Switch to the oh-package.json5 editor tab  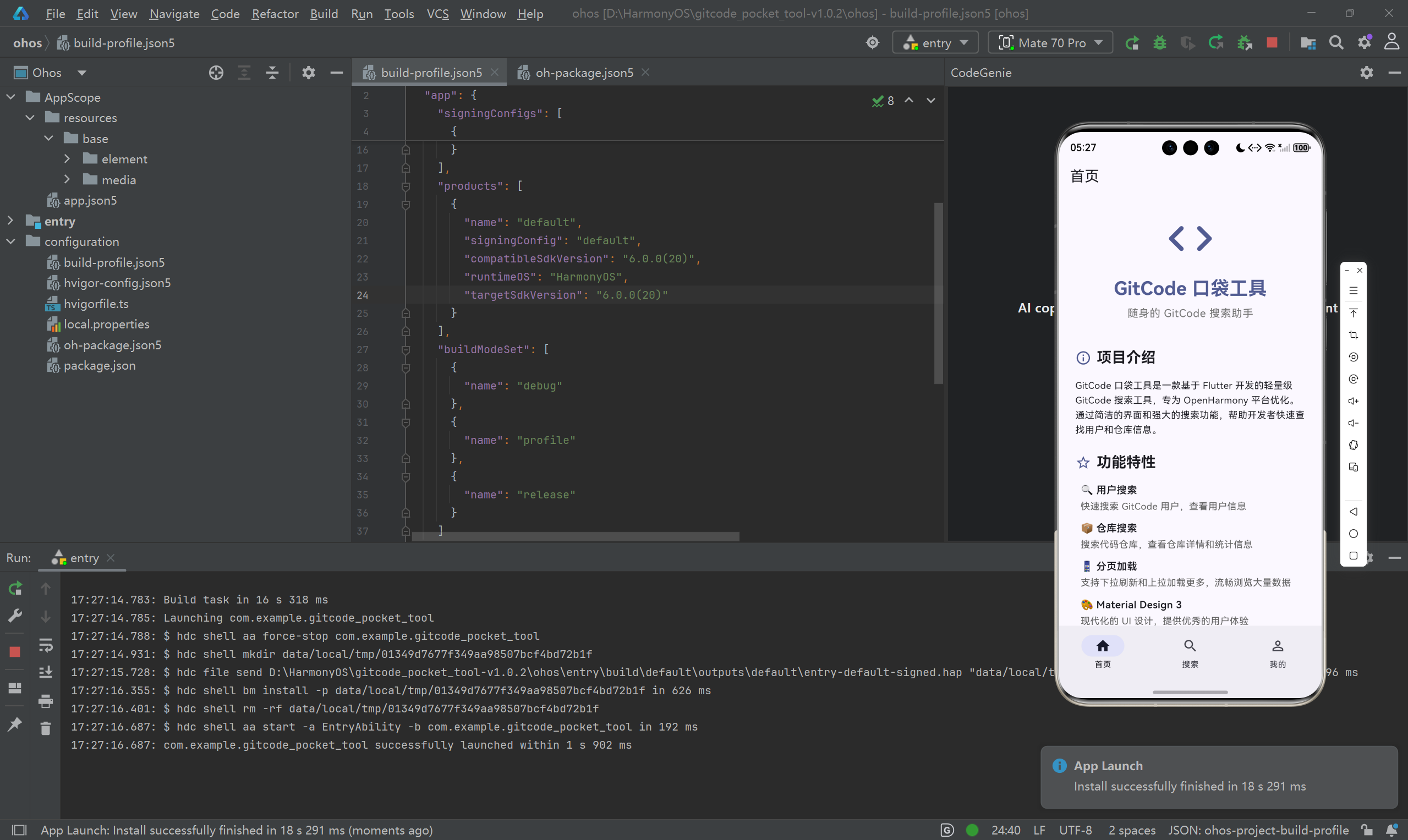(584, 73)
